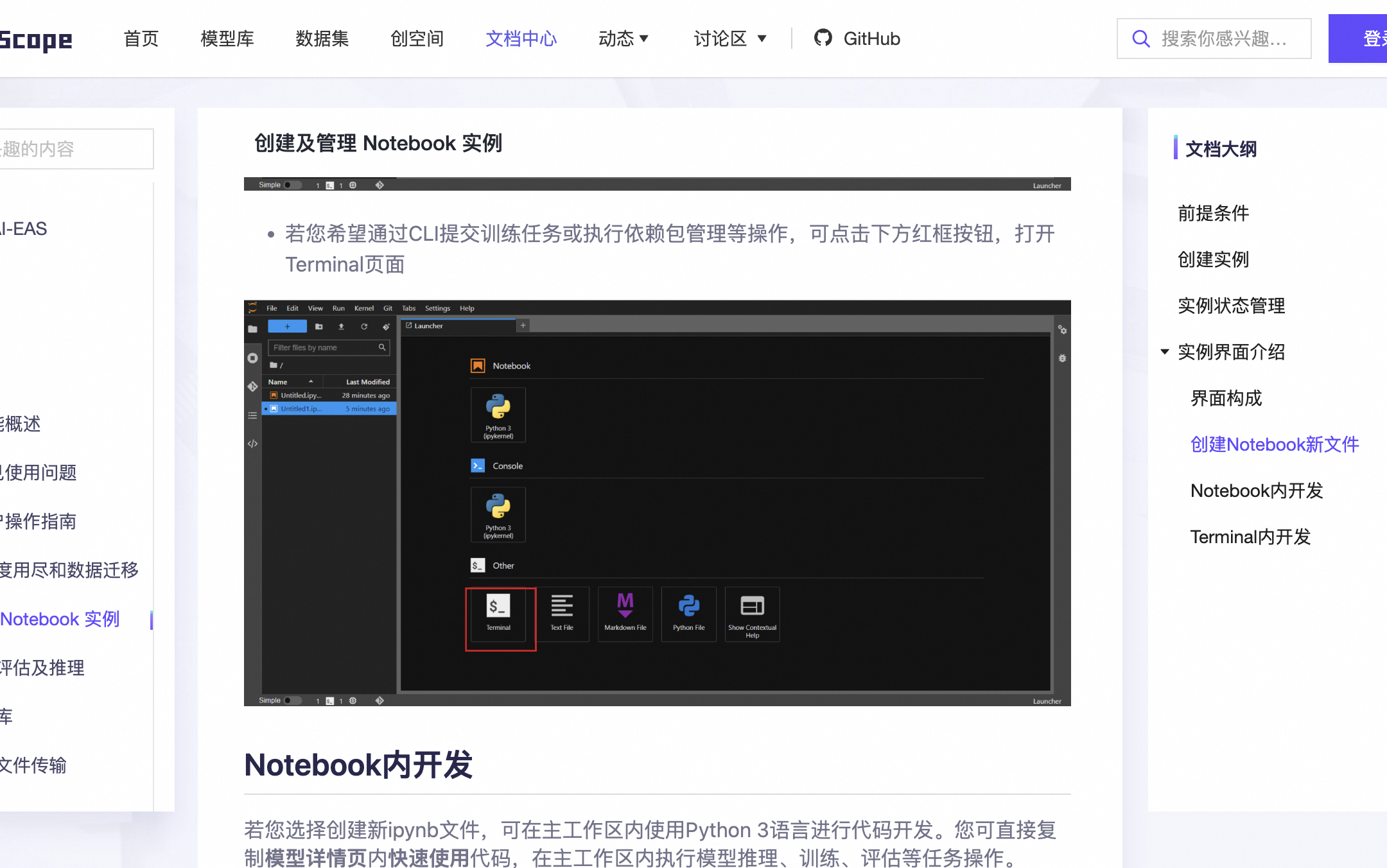Open the 数据集 navigation tab
The height and width of the screenshot is (868, 1387).
tap(322, 39)
